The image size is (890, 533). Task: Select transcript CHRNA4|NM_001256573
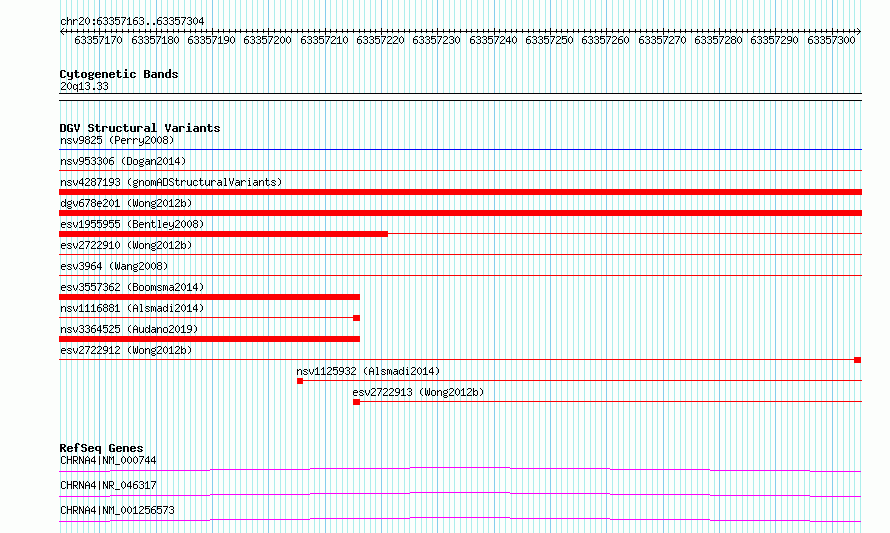click(x=117, y=510)
